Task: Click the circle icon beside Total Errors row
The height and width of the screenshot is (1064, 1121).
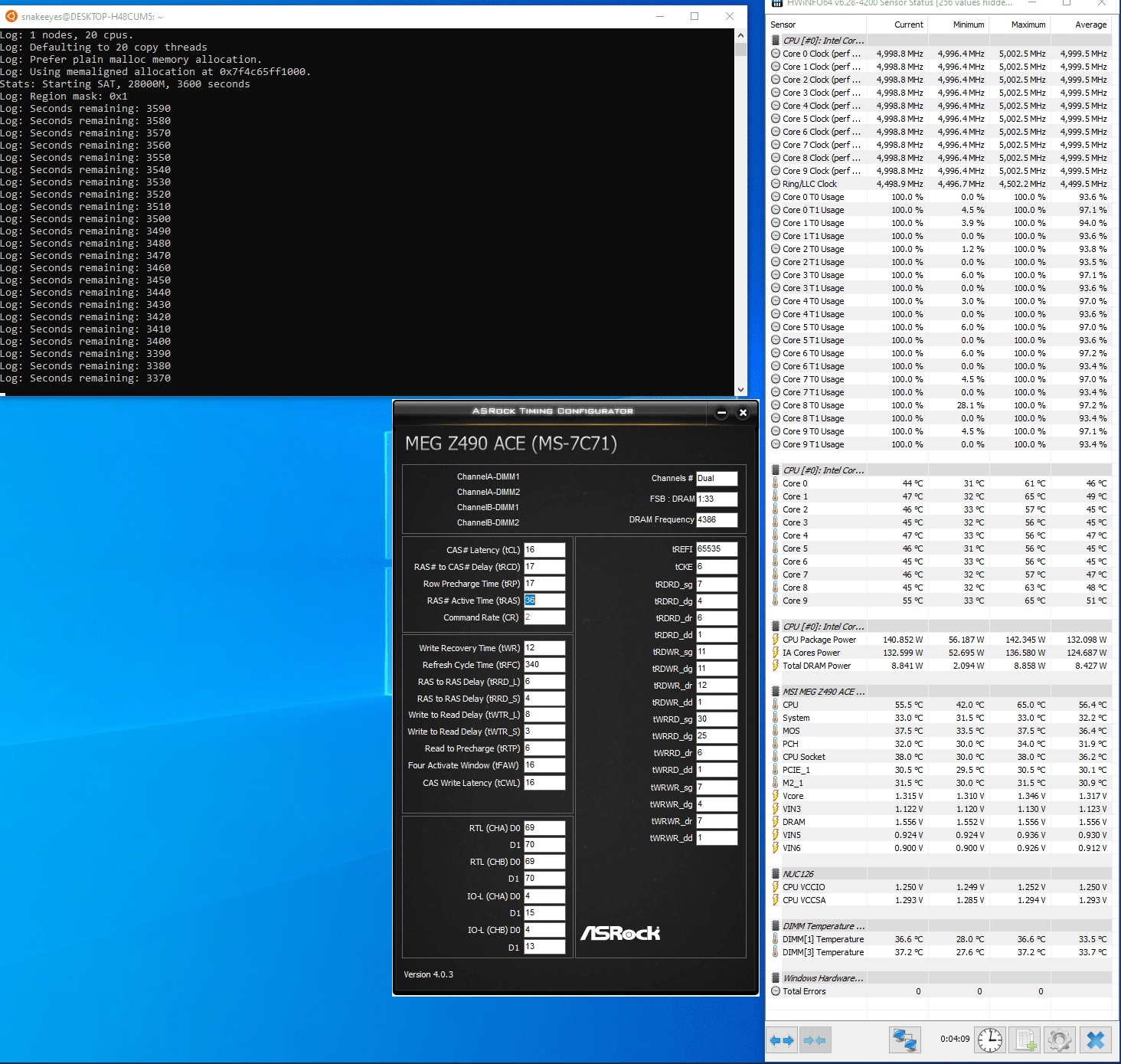Action: pyautogui.click(x=776, y=991)
